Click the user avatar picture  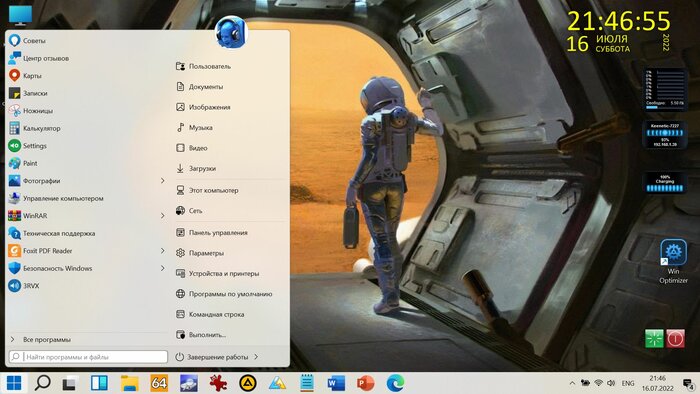coord(231,32)
